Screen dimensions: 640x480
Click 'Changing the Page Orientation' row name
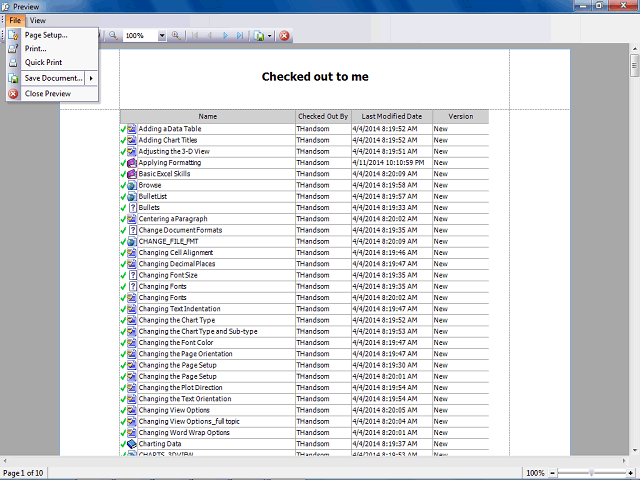tap(185, 354)
